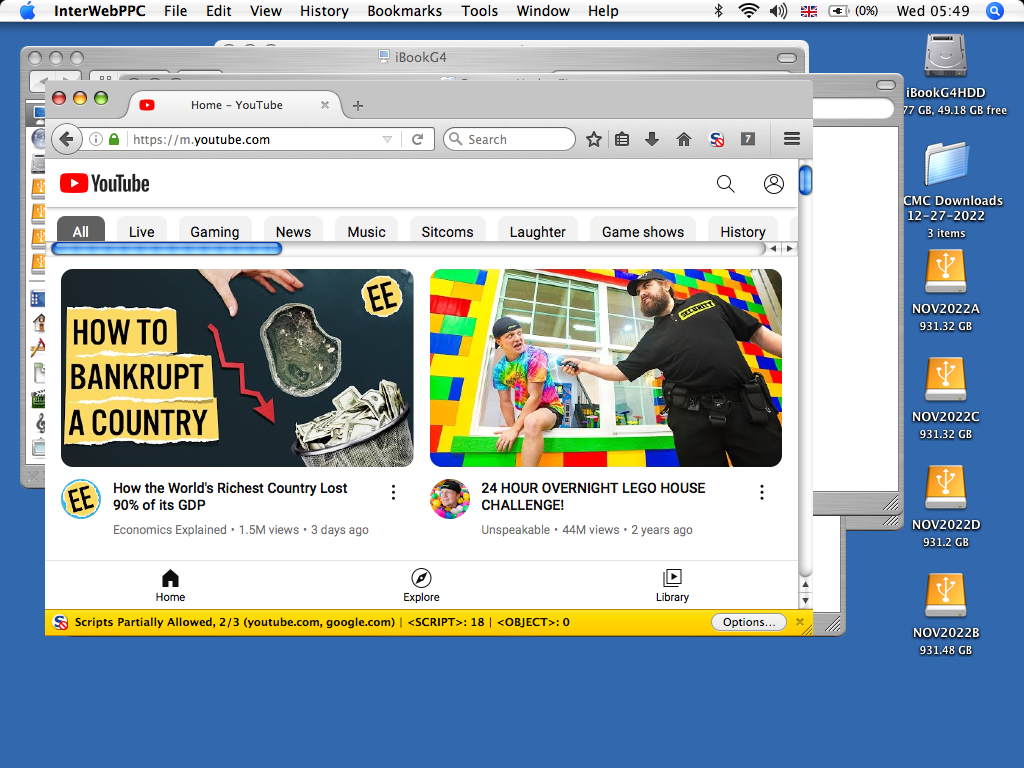Open the Tools menu
Image resolution: width=1024 pixels, height=768 pixels.
point(479,11)
